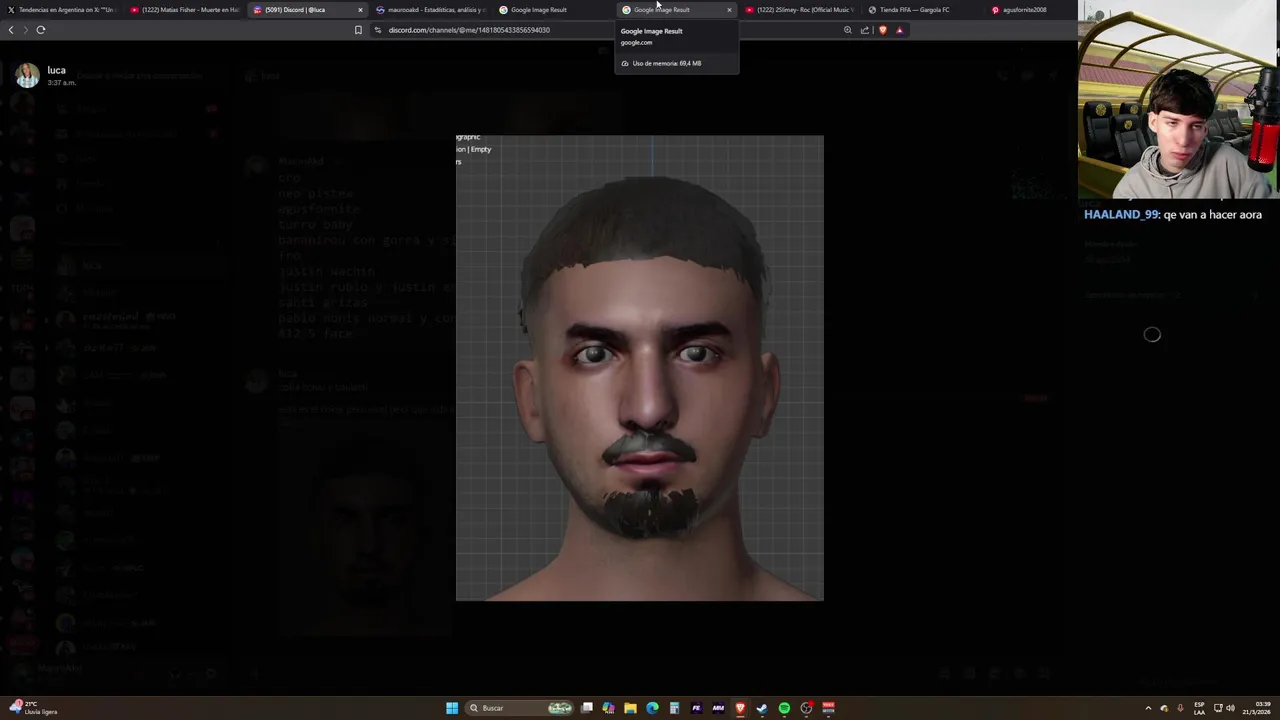The image size is (1280, 720).
Task: Open File Explorer from the taskbar
Action: 630,708
